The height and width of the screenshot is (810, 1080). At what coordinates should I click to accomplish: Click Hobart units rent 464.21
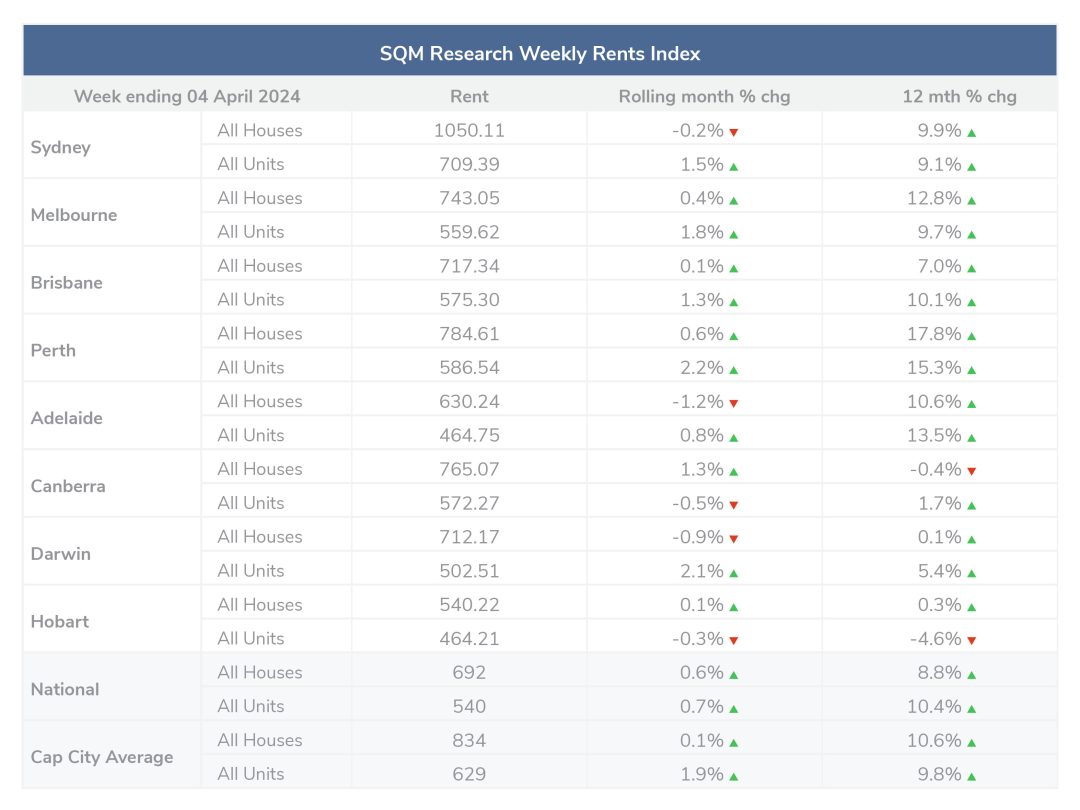pyautogui.click(x=469, y=638)
